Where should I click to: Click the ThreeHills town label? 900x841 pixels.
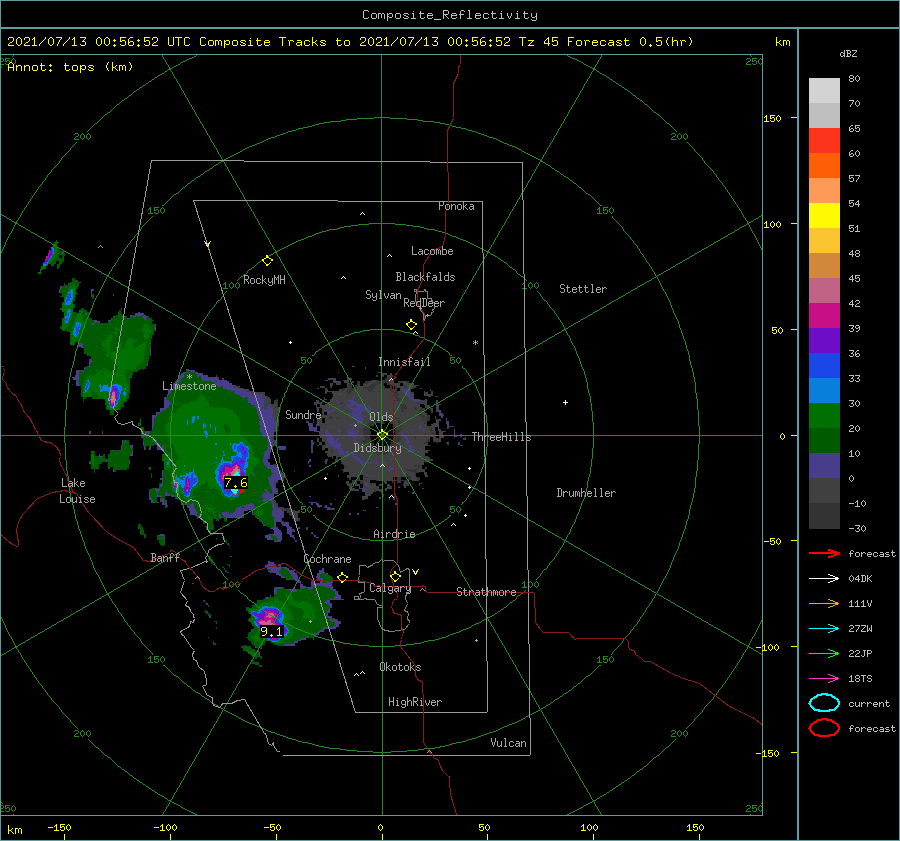[501, 437]
